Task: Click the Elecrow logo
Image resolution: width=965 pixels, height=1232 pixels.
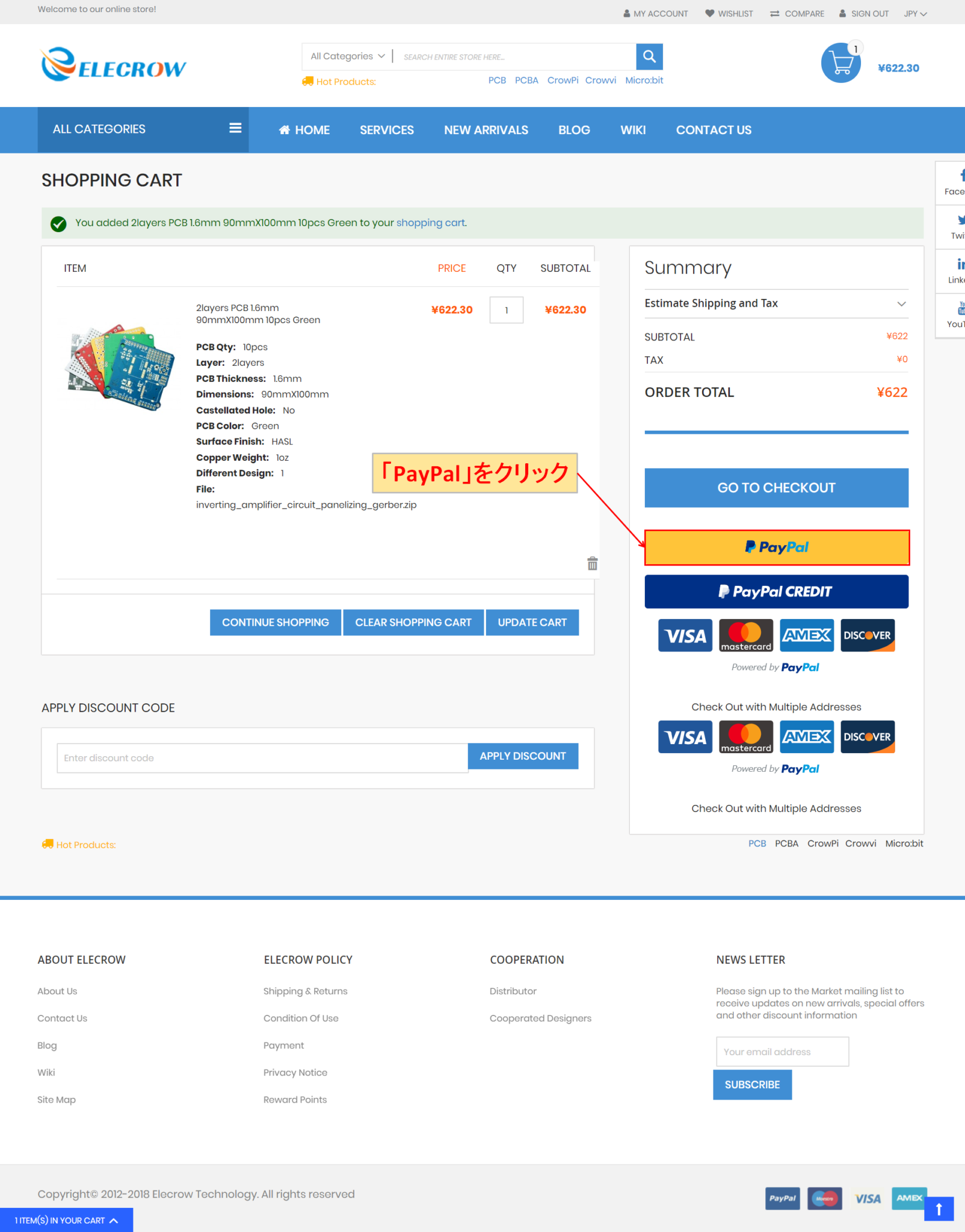Action: click(114, 64)
